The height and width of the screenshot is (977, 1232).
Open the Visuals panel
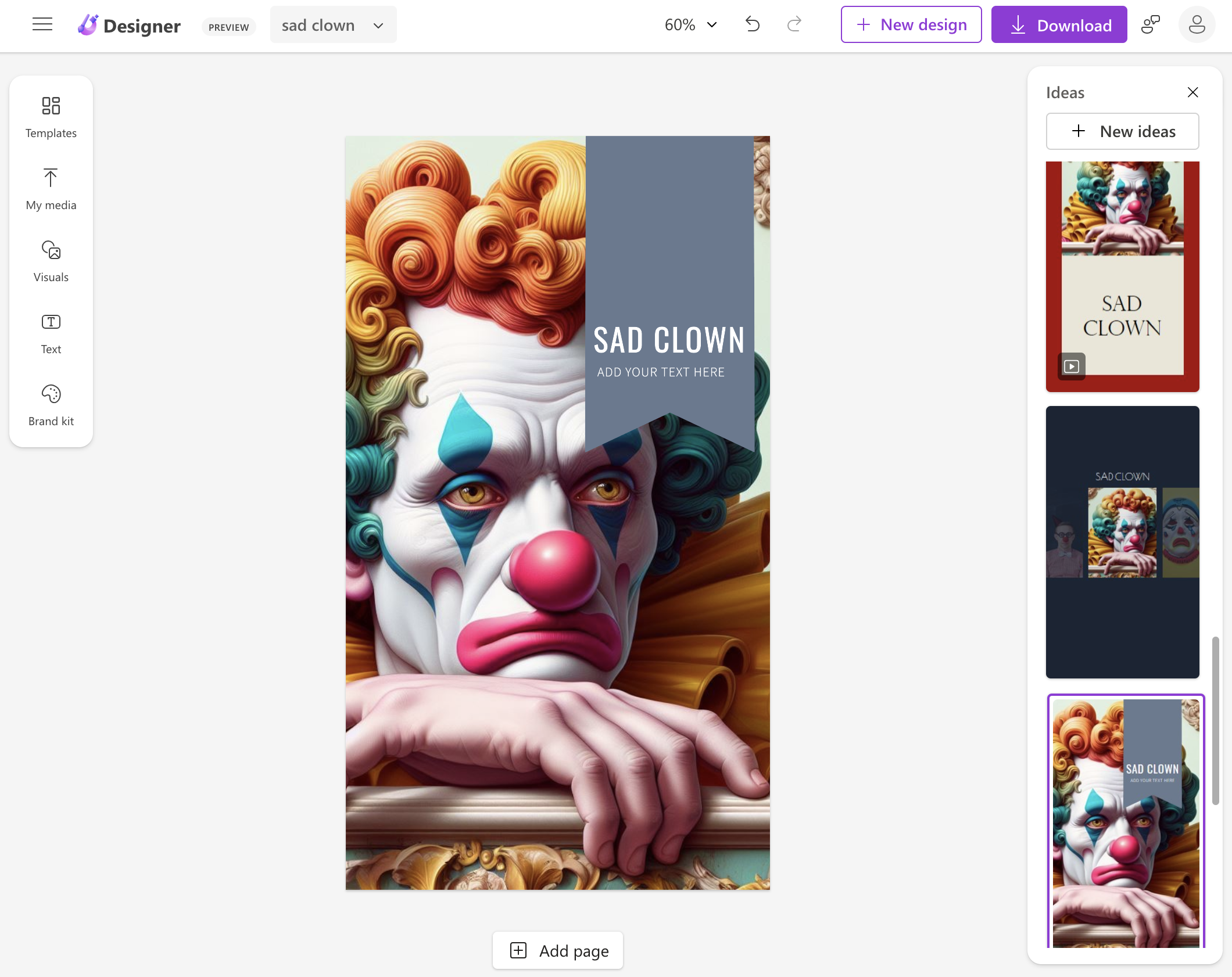[51, 261]
